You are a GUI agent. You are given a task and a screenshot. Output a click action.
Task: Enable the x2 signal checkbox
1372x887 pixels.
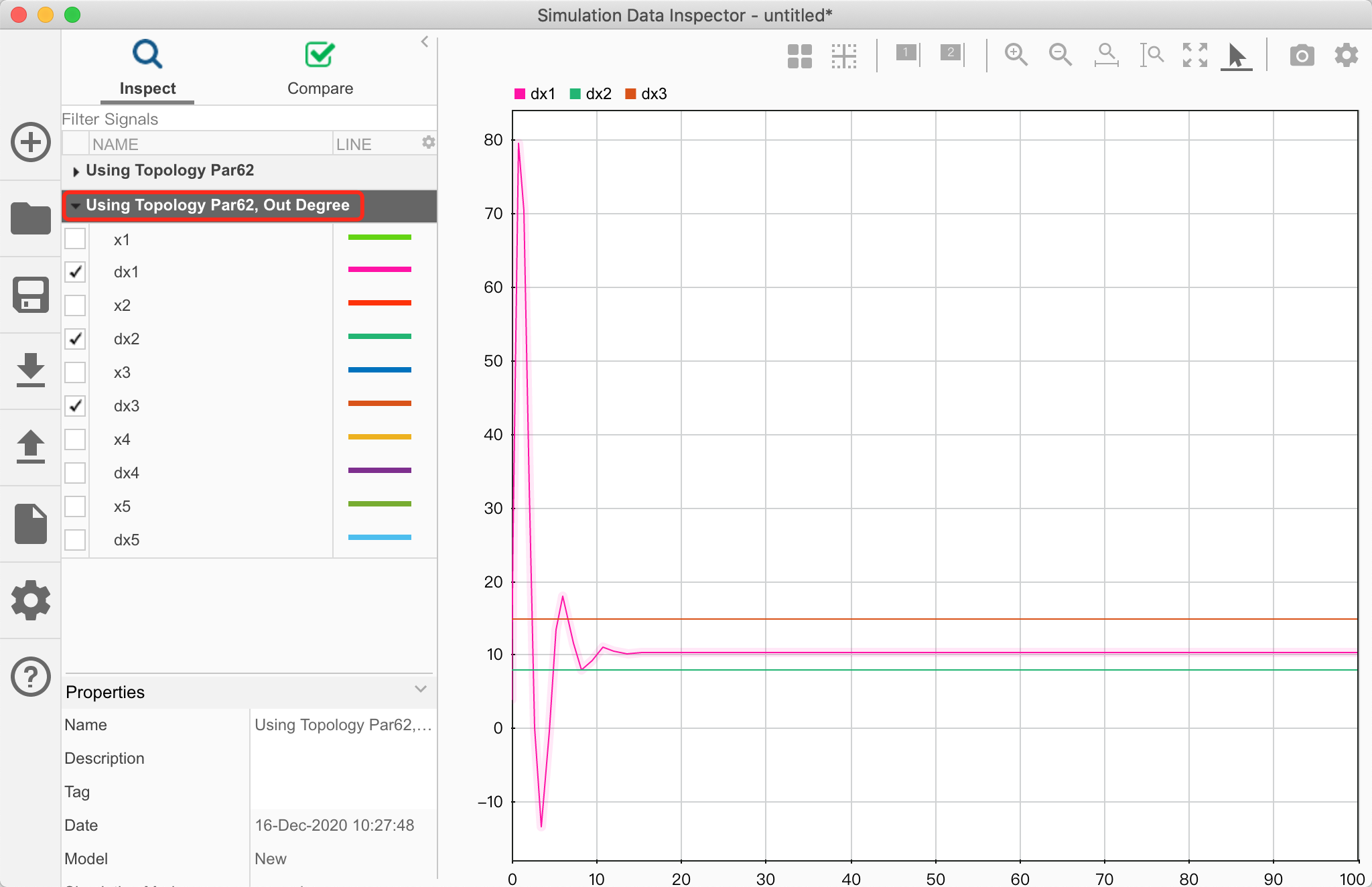pyautogui.click(x=75, y=305)
